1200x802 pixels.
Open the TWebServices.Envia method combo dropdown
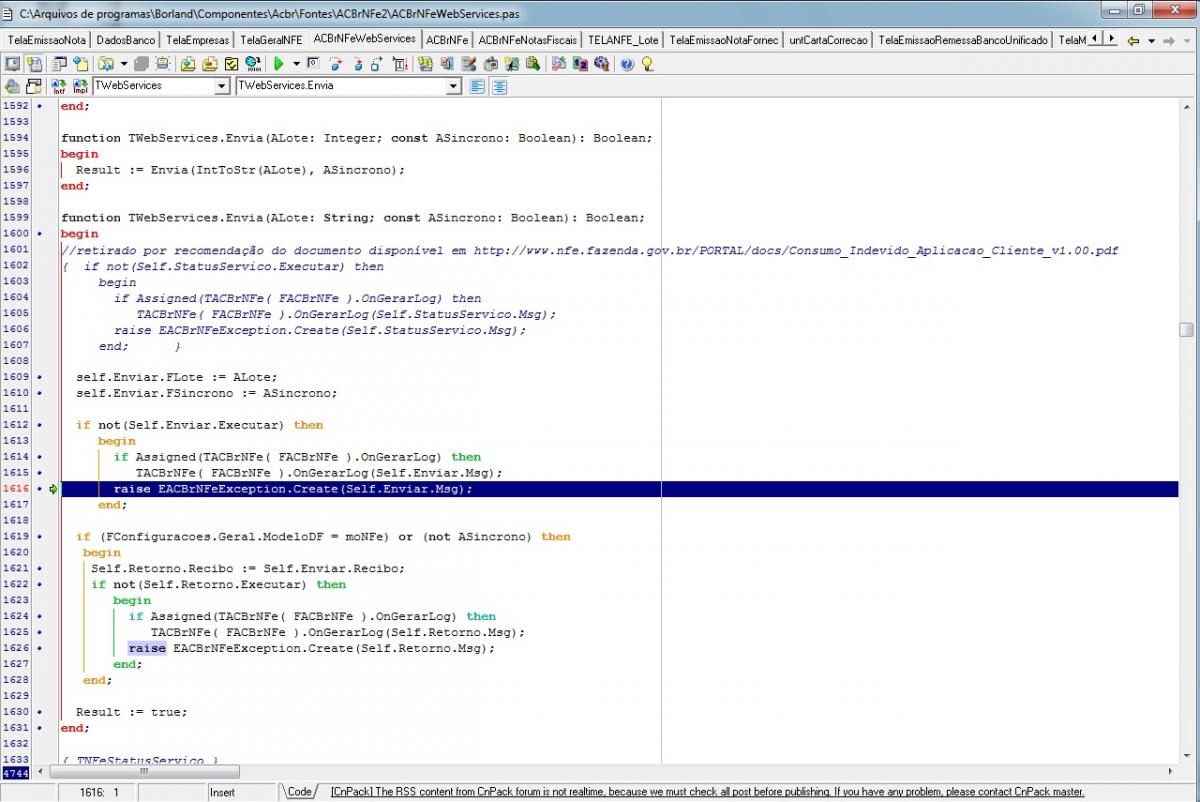tap(454, 86)
